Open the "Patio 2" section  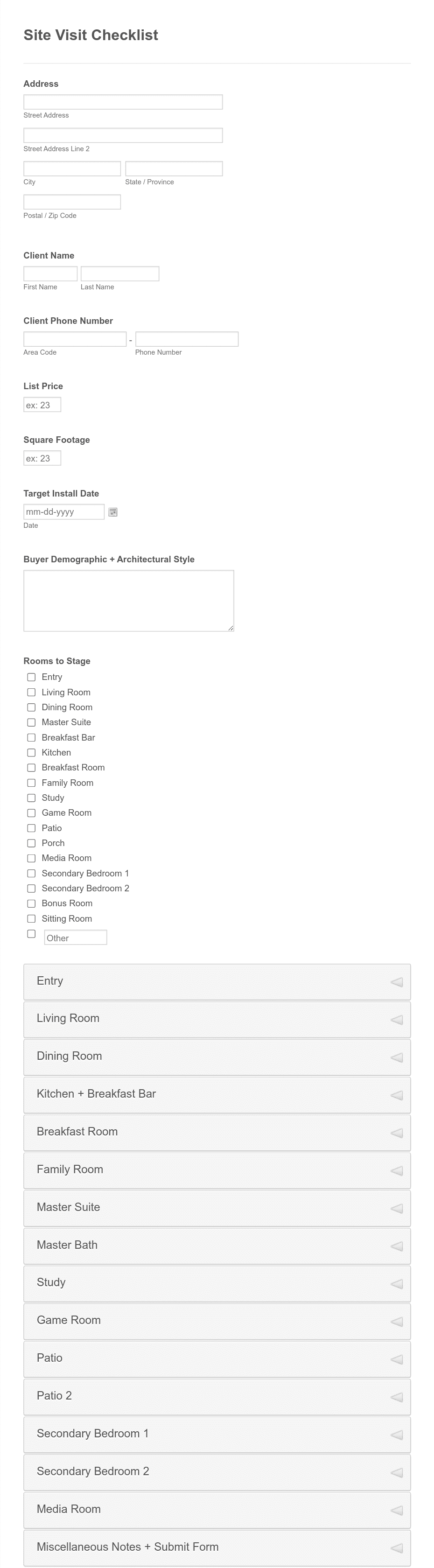click(217, 1396)
